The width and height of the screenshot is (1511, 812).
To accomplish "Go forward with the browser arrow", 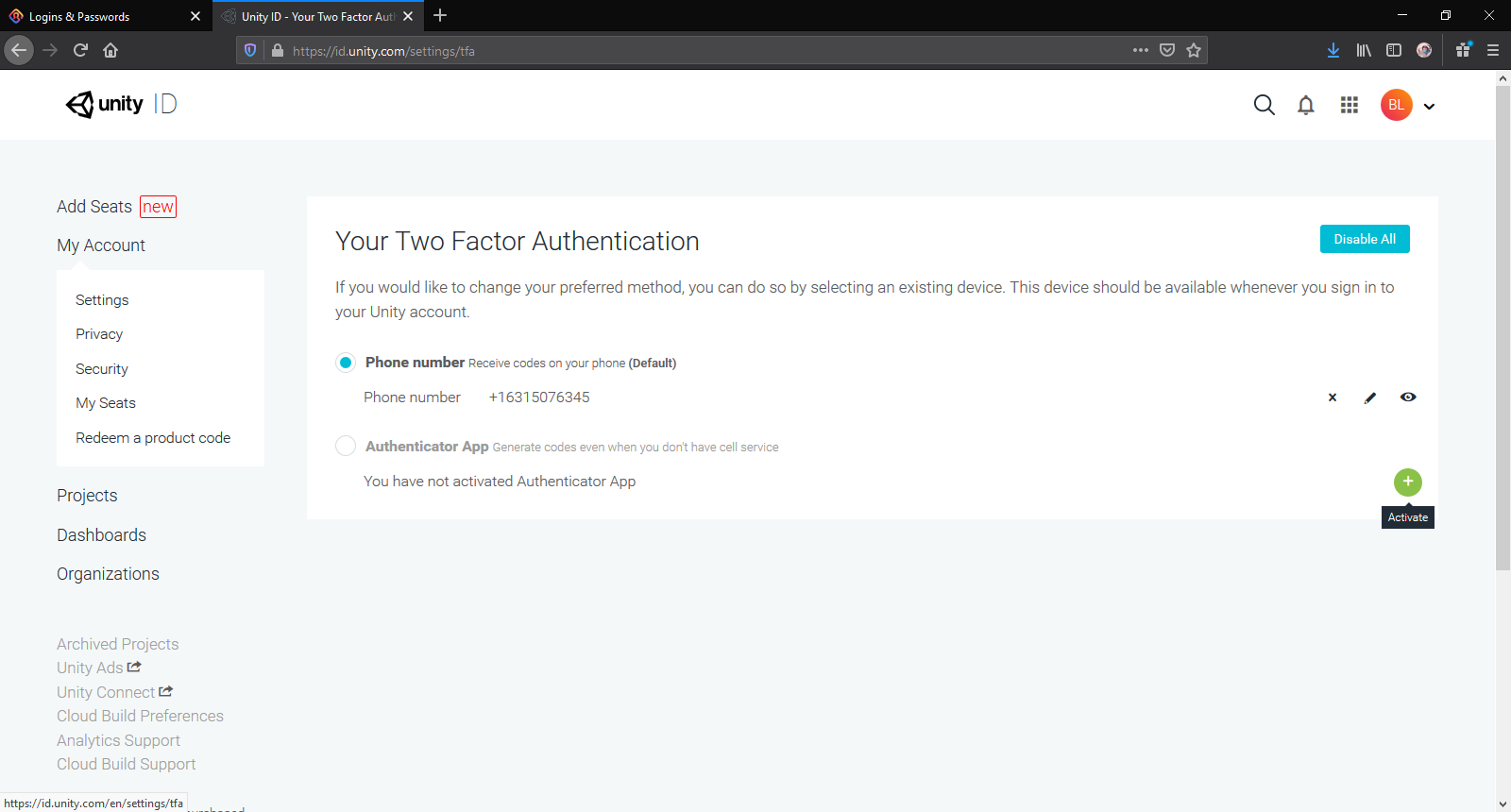I will click(51, 50).
